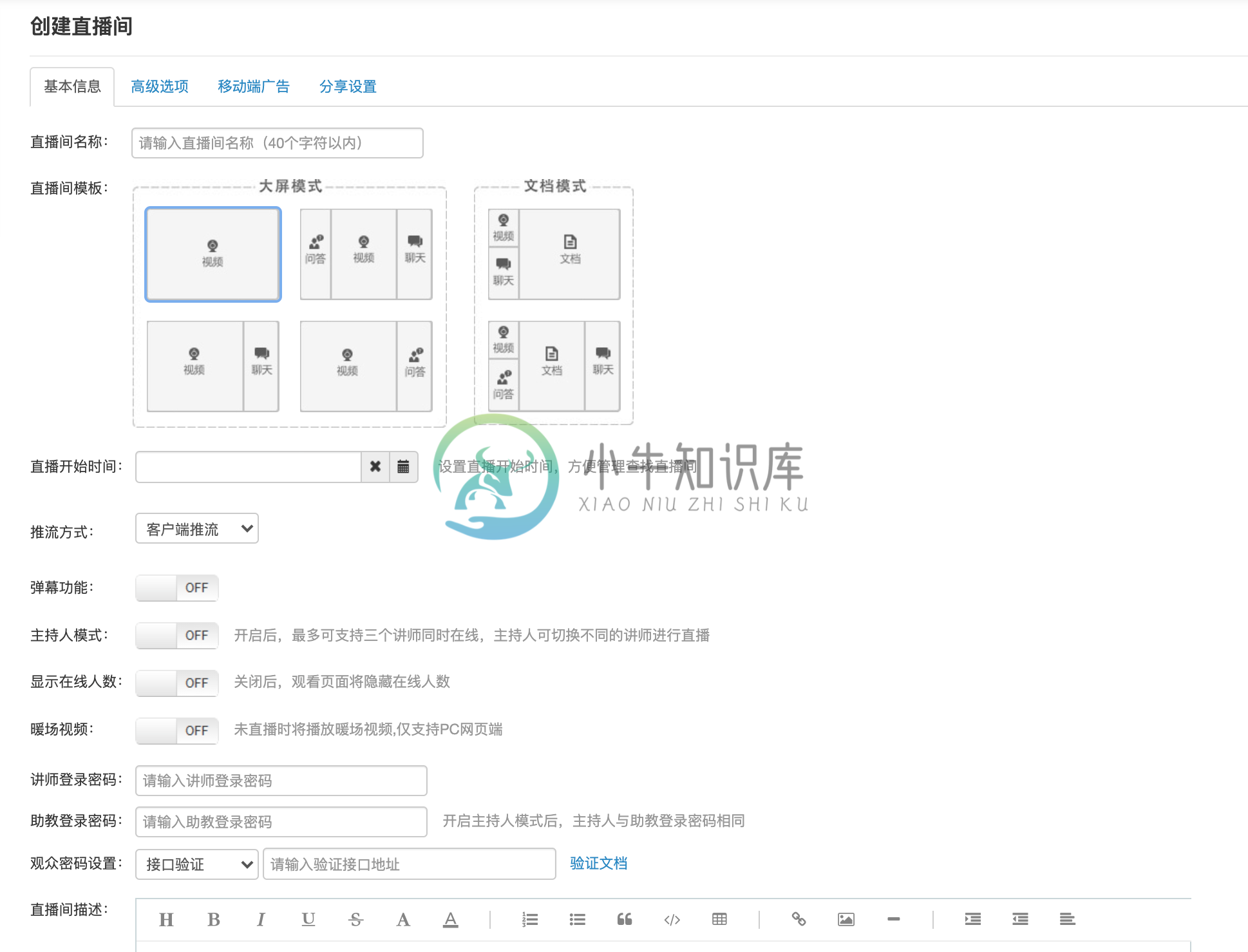
Task: Insert unordered bullet list
Action: click(578, 919)
